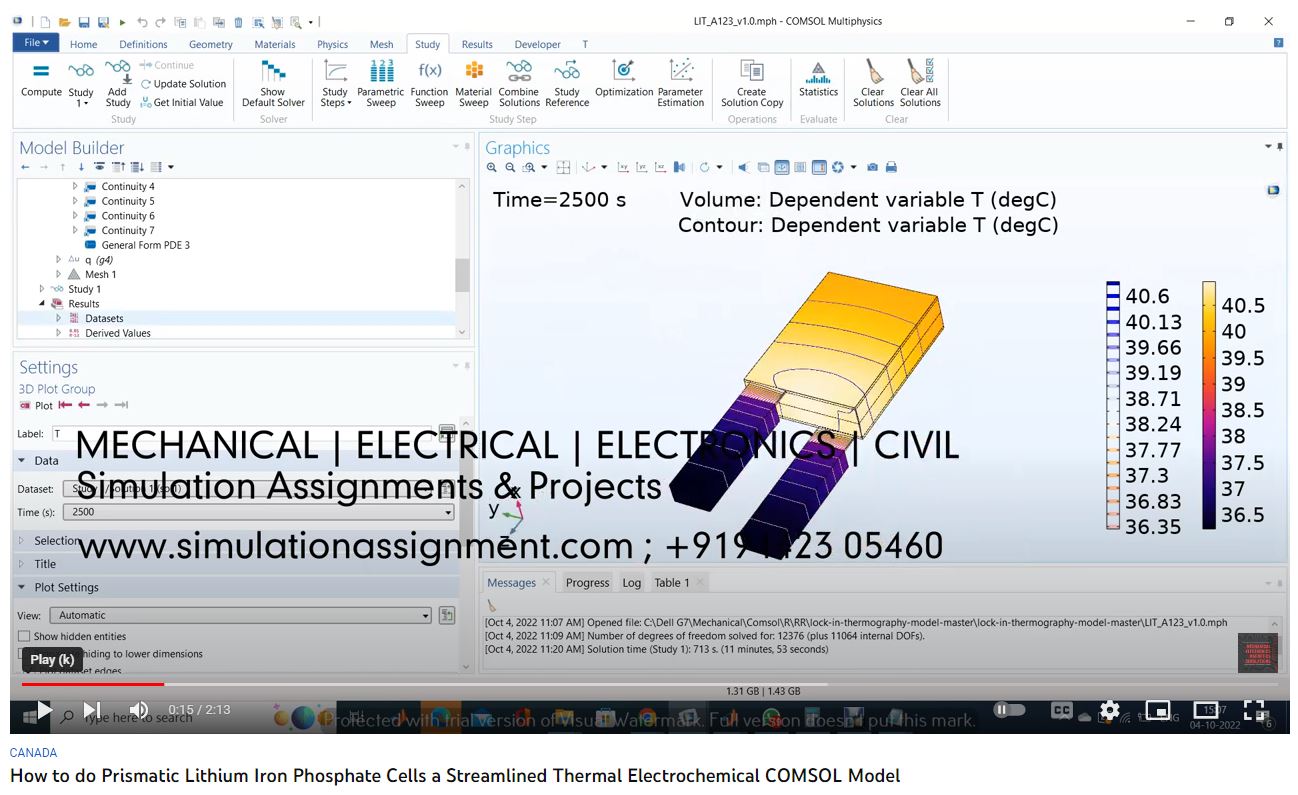The width and height of the screenshot is (1298, 795).
Task: Click Create Solution Copy icon
Action: [752, 71]
